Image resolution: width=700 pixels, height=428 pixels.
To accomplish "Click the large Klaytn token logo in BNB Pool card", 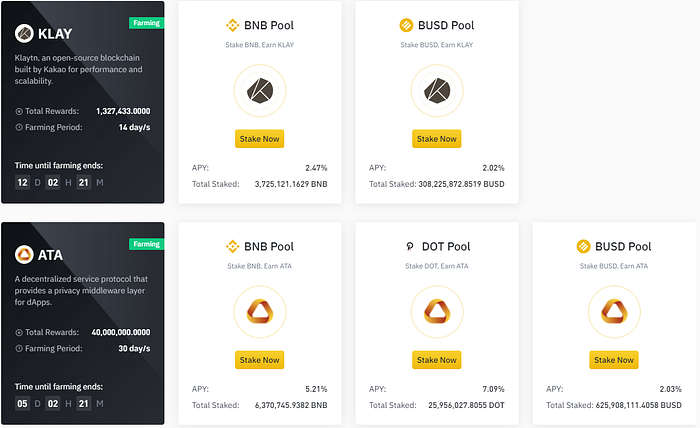I will [260, 91].
